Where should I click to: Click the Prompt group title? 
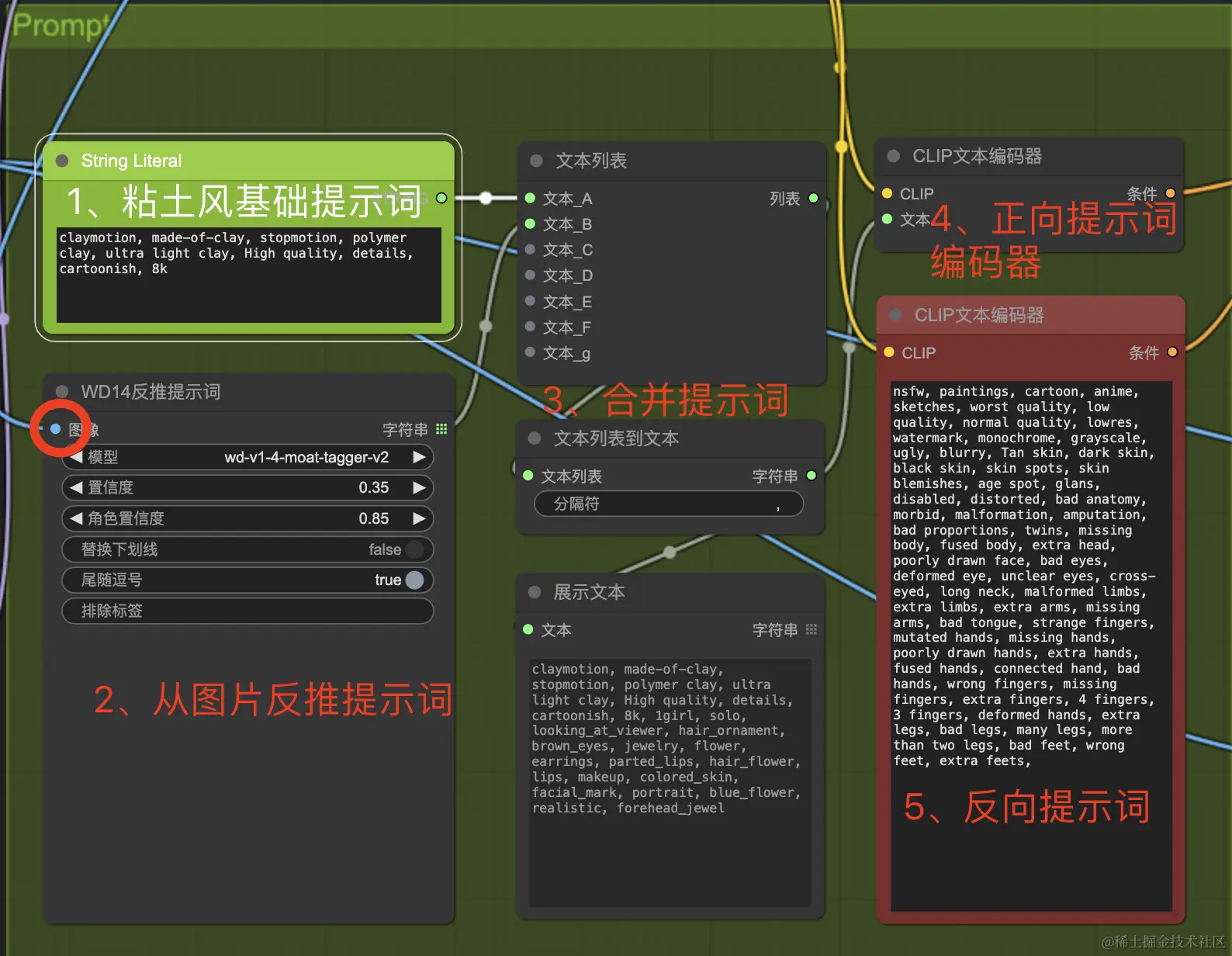point(62,26)
